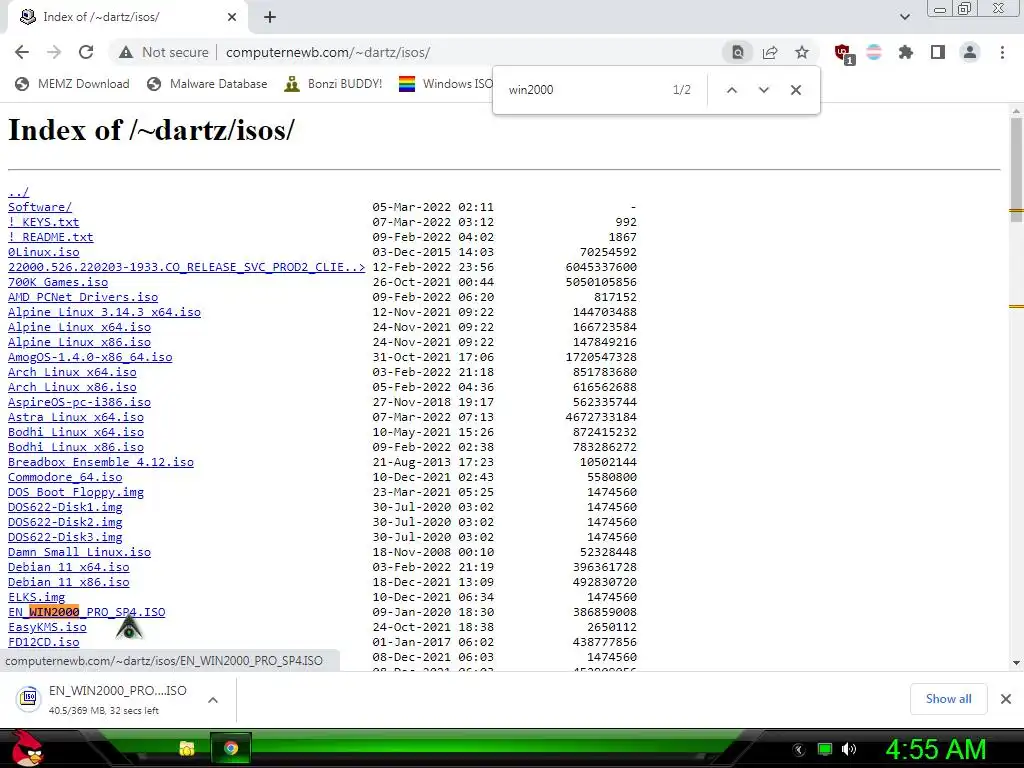Screen dimensions: 1024x768
Task: Open Bonzi BUDDY! bookmark
Action: 333,84
